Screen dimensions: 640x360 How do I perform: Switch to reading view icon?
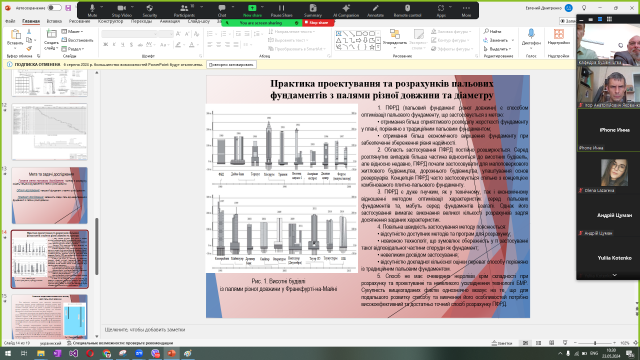(x=551, y=343)
